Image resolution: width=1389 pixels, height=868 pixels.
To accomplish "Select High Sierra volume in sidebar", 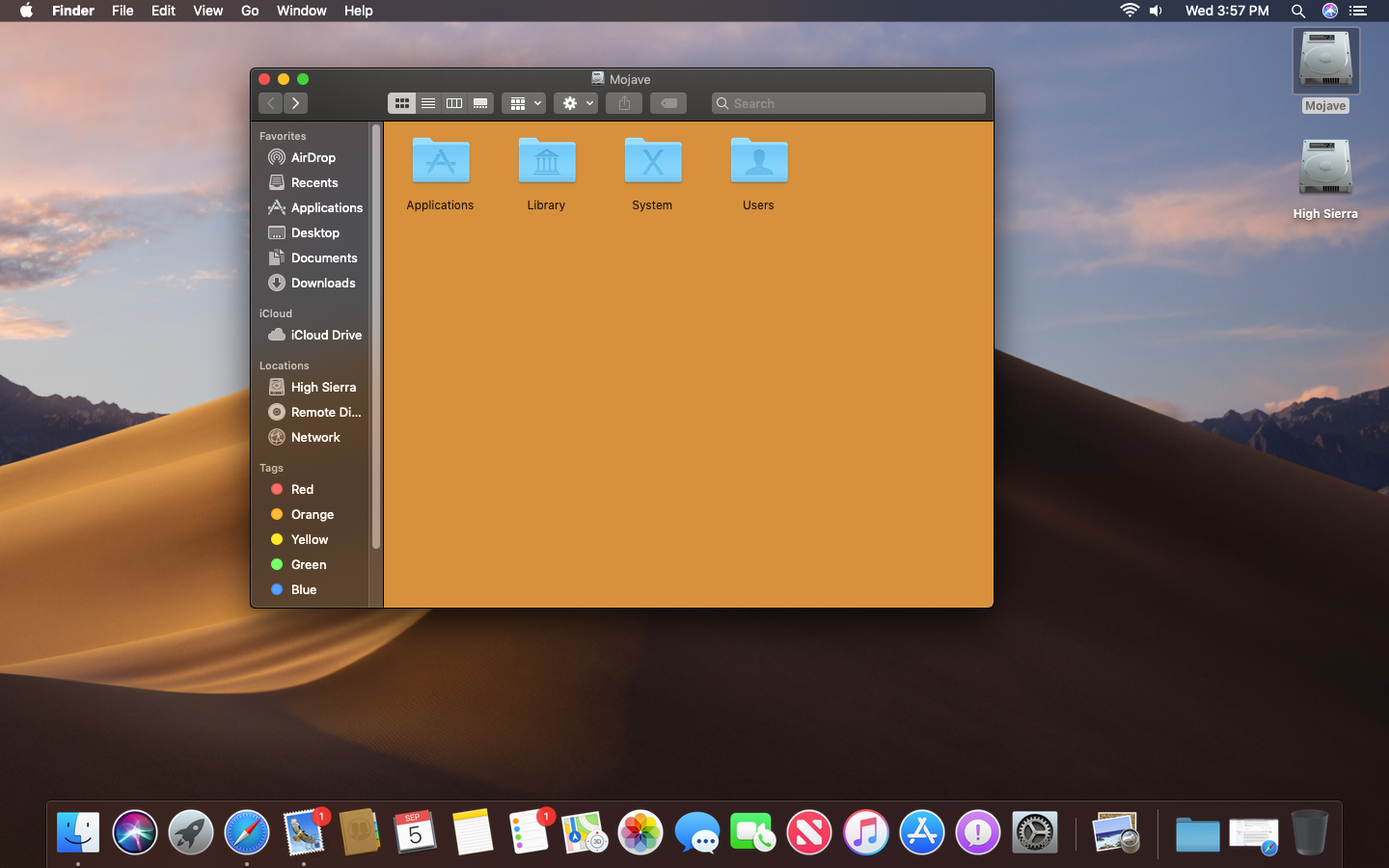I will (313, 387).
